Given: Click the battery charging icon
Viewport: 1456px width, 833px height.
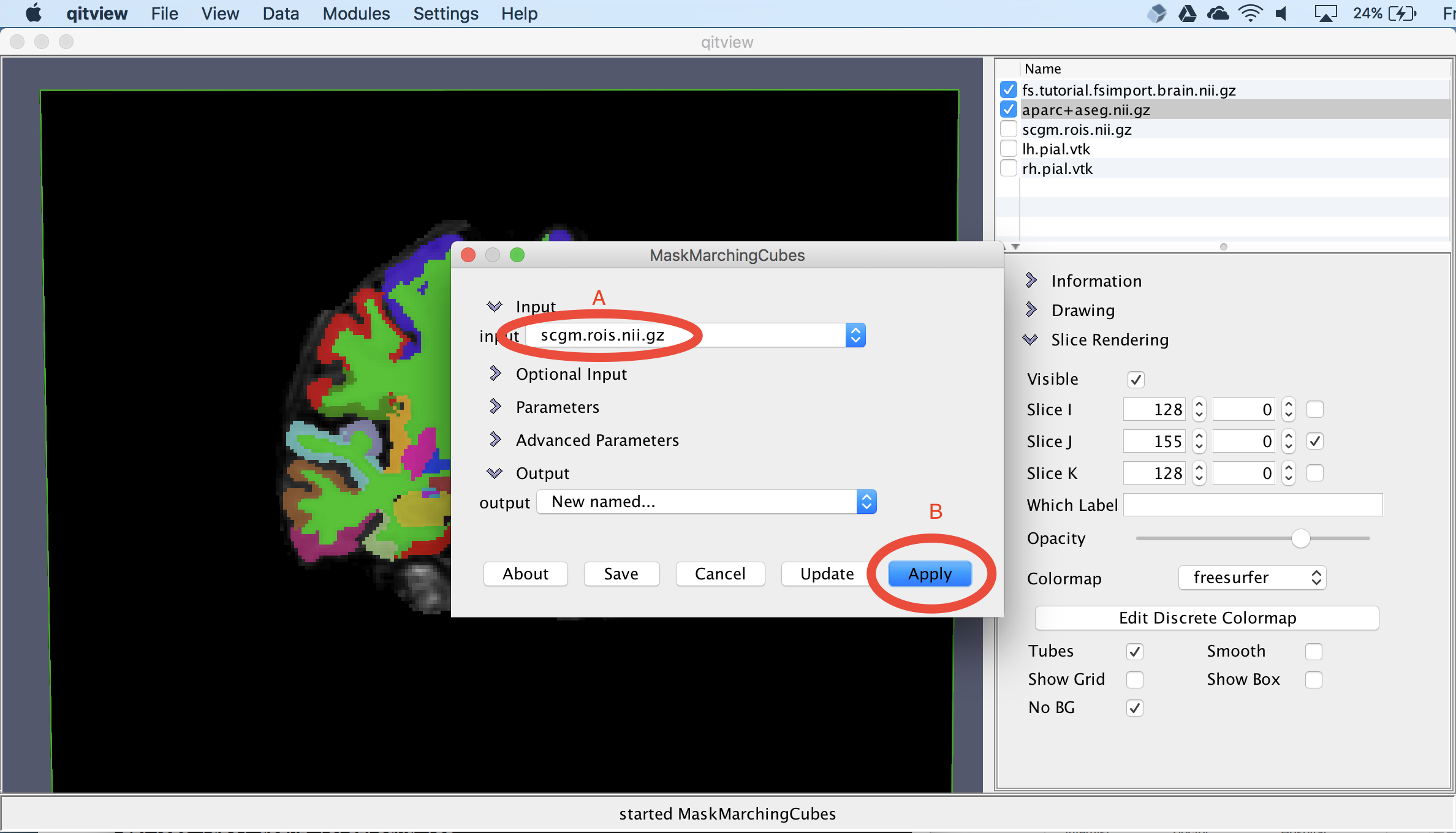Looking at the screenshot, I should (1402, 13).
